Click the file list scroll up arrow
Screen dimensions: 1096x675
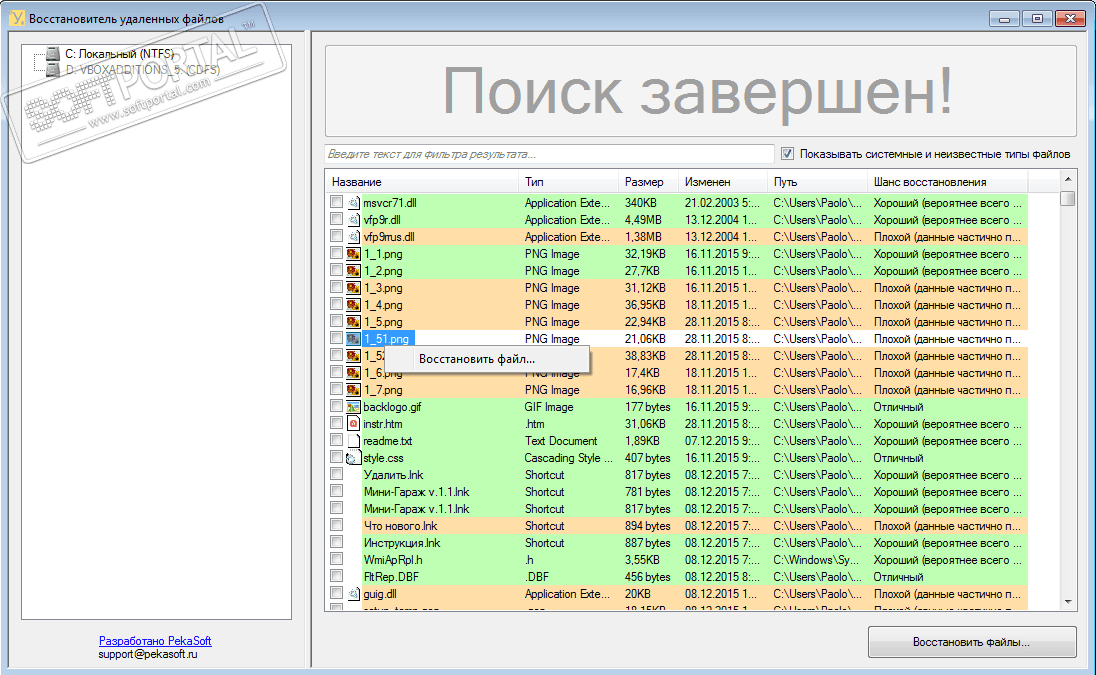[1067, 180]
